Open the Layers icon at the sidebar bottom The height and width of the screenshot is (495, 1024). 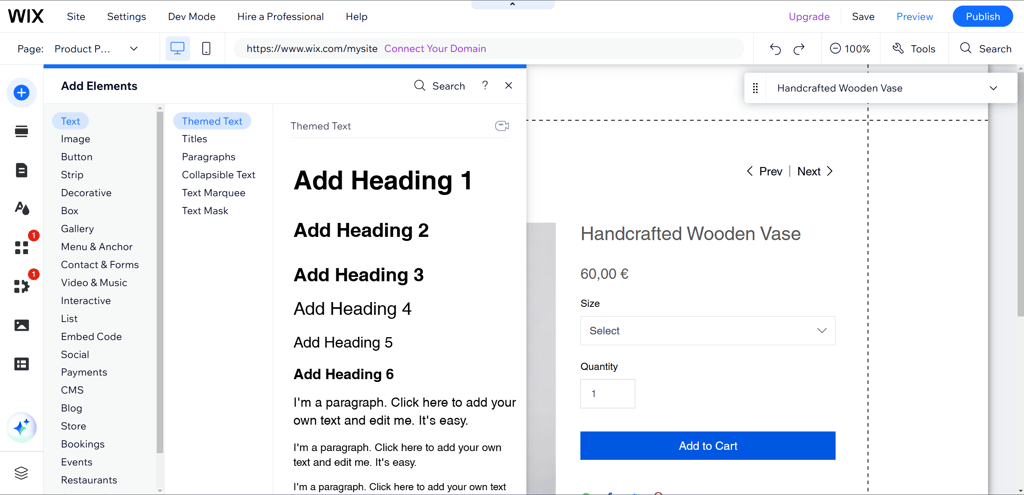point(22,473)
